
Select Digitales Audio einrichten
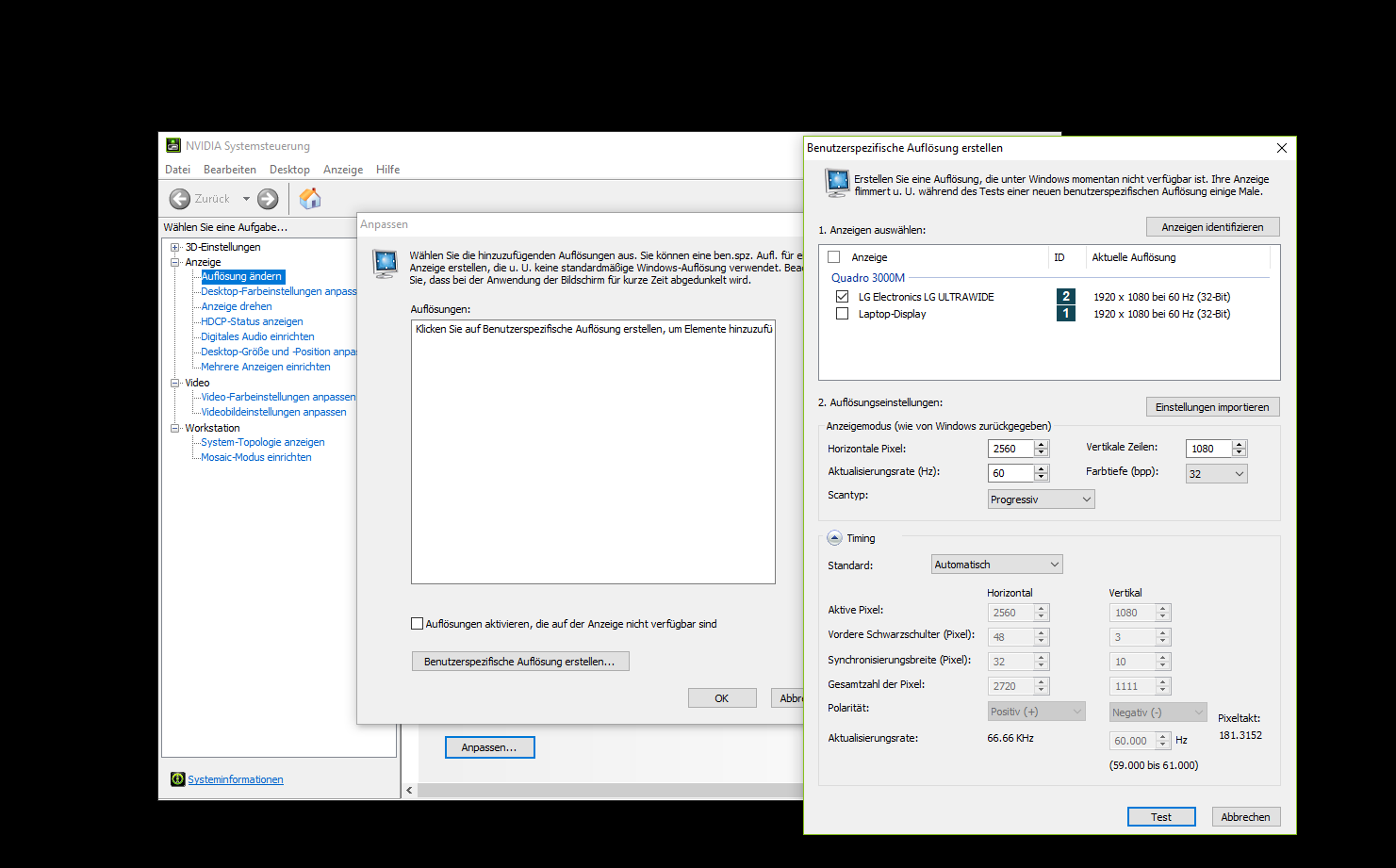[257, 336]
